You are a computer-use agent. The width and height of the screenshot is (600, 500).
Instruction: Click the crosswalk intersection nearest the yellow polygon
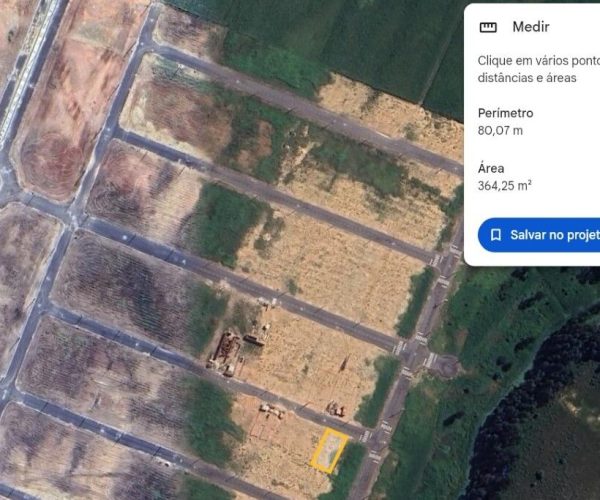tap(366, 436)
